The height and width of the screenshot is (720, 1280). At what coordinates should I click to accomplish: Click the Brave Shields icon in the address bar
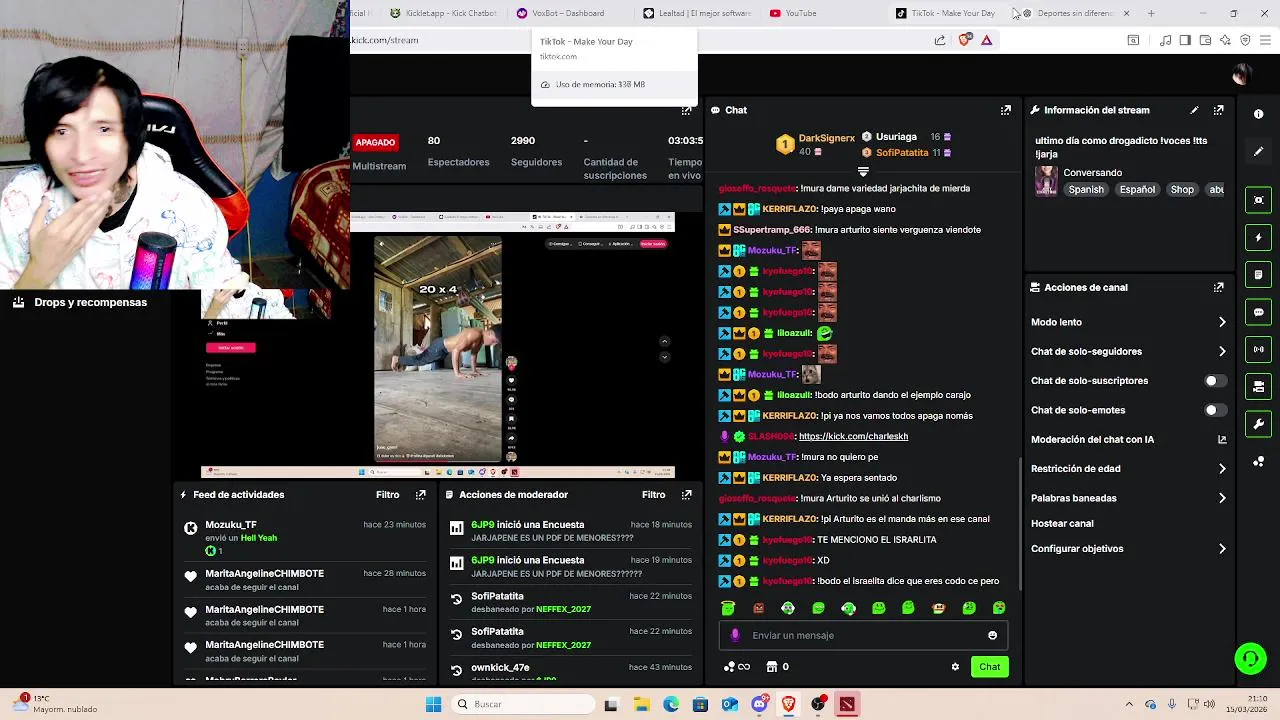coord(964,40)
